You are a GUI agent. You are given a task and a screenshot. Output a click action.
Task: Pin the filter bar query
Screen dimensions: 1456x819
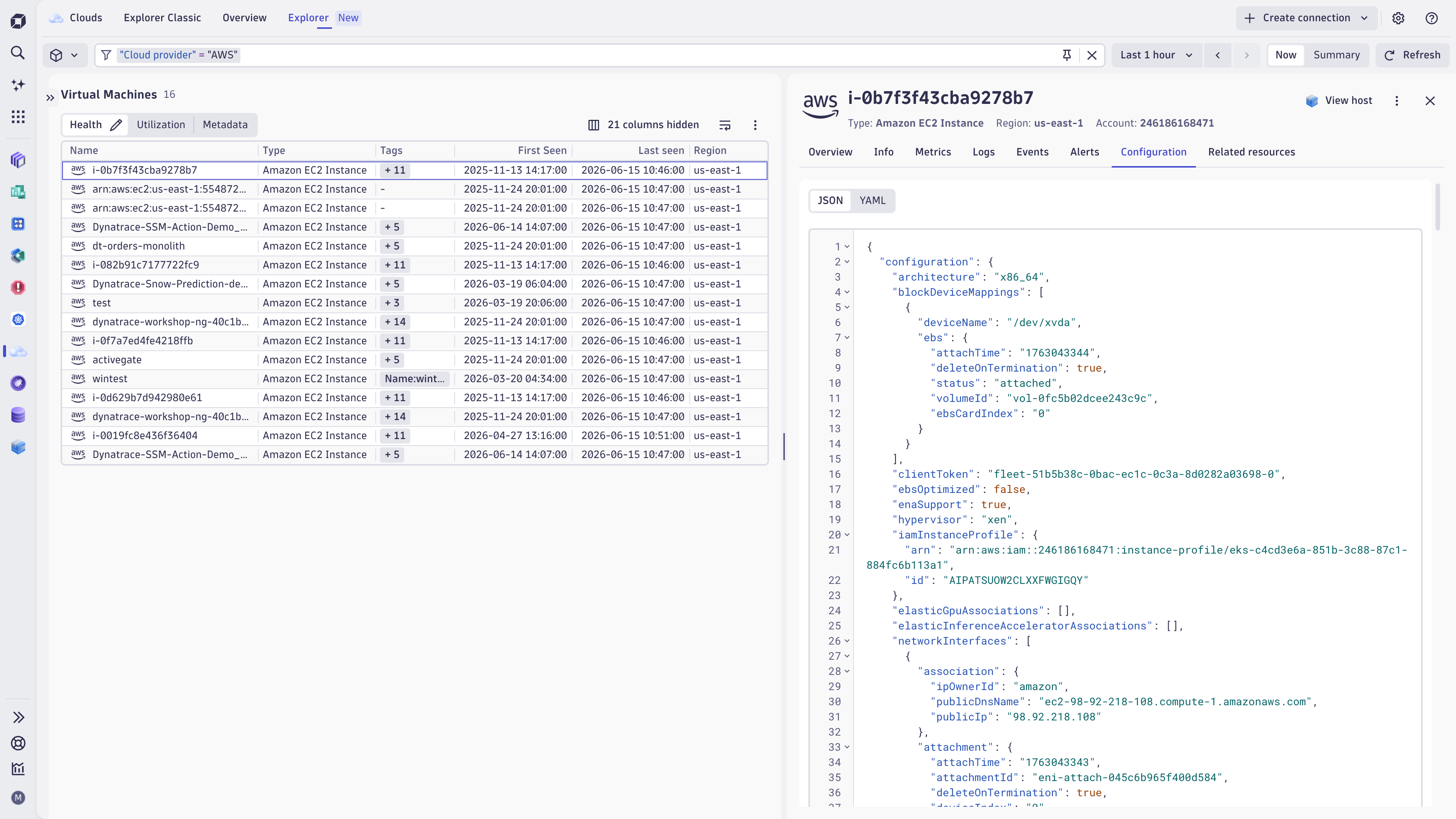[x=1067, y=55]
